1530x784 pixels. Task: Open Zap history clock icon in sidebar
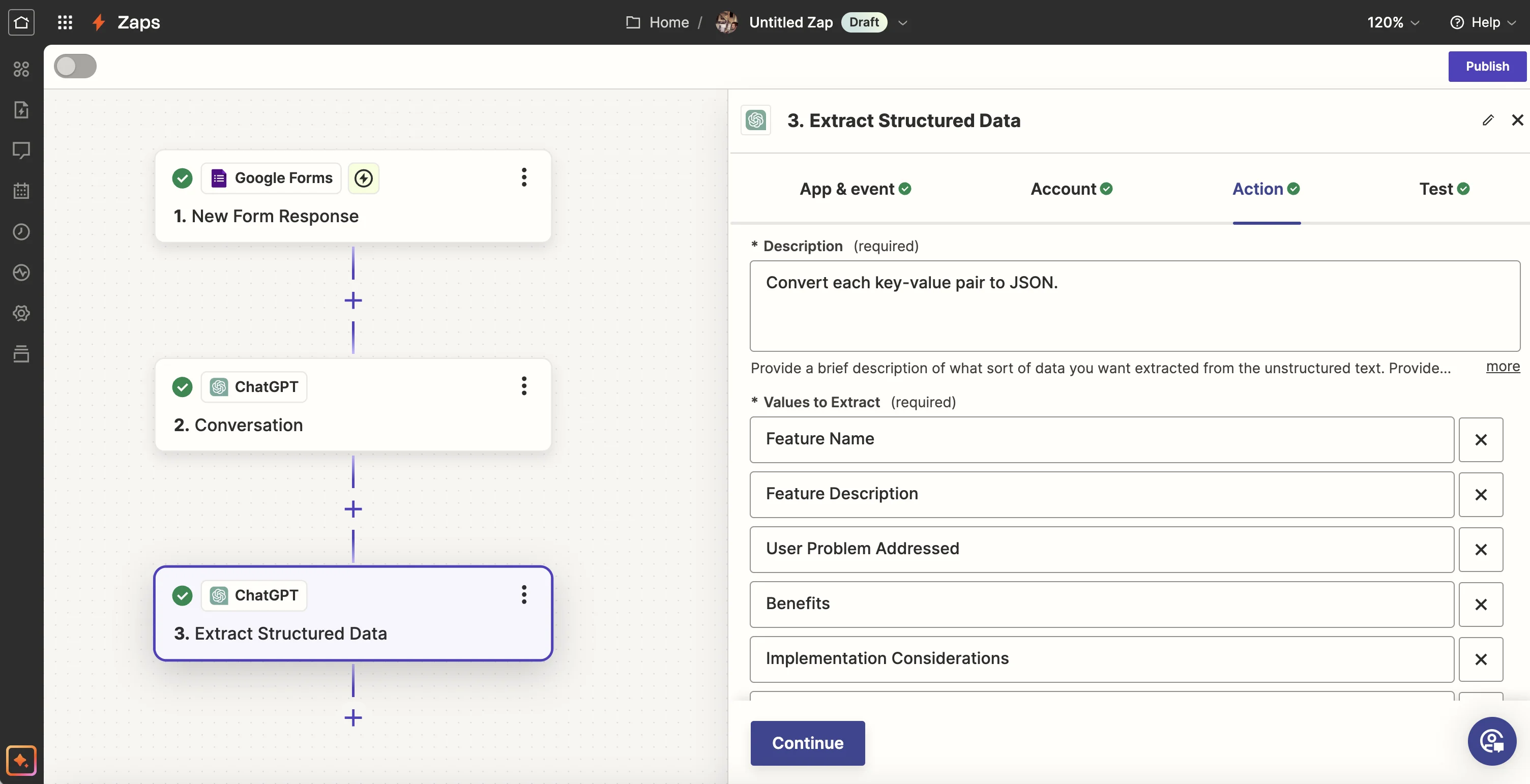click(x=21, y=231)
